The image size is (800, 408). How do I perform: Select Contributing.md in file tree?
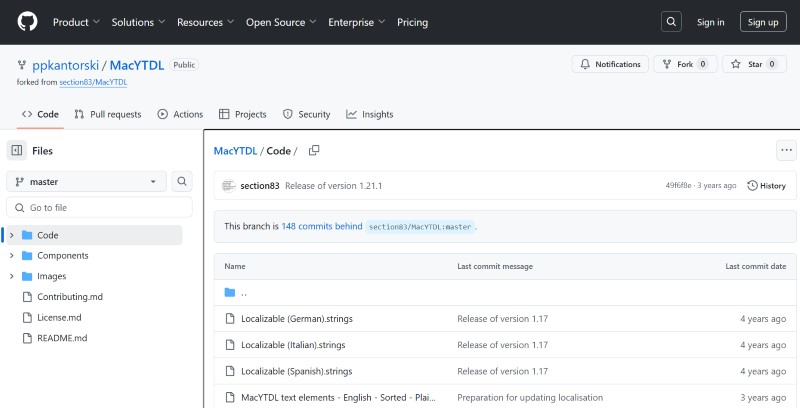pos(70,297)
